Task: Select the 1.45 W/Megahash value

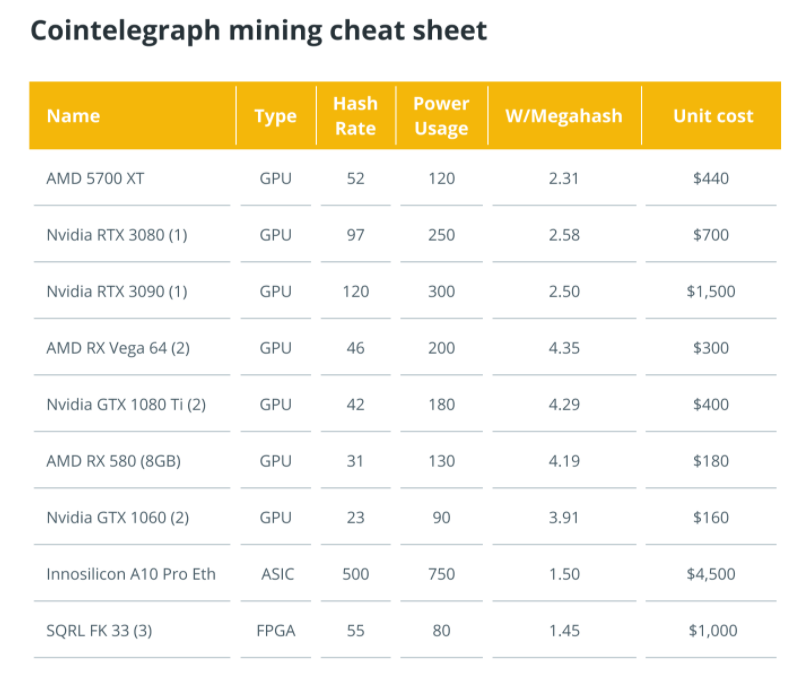Action: 563,631
